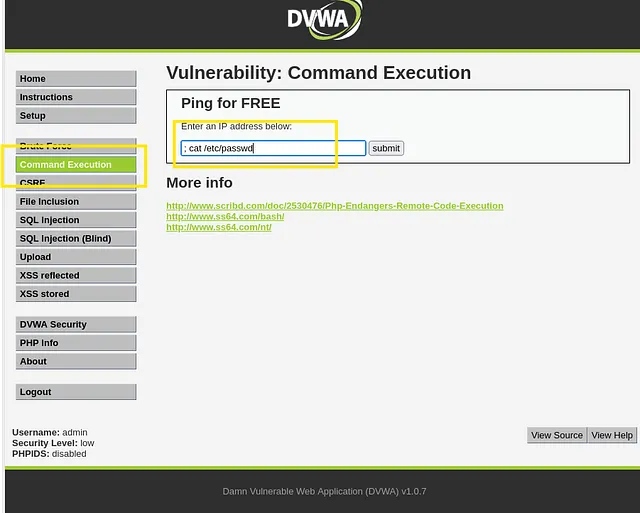Click the submit button
640x513 pixels.
point(386,148)
